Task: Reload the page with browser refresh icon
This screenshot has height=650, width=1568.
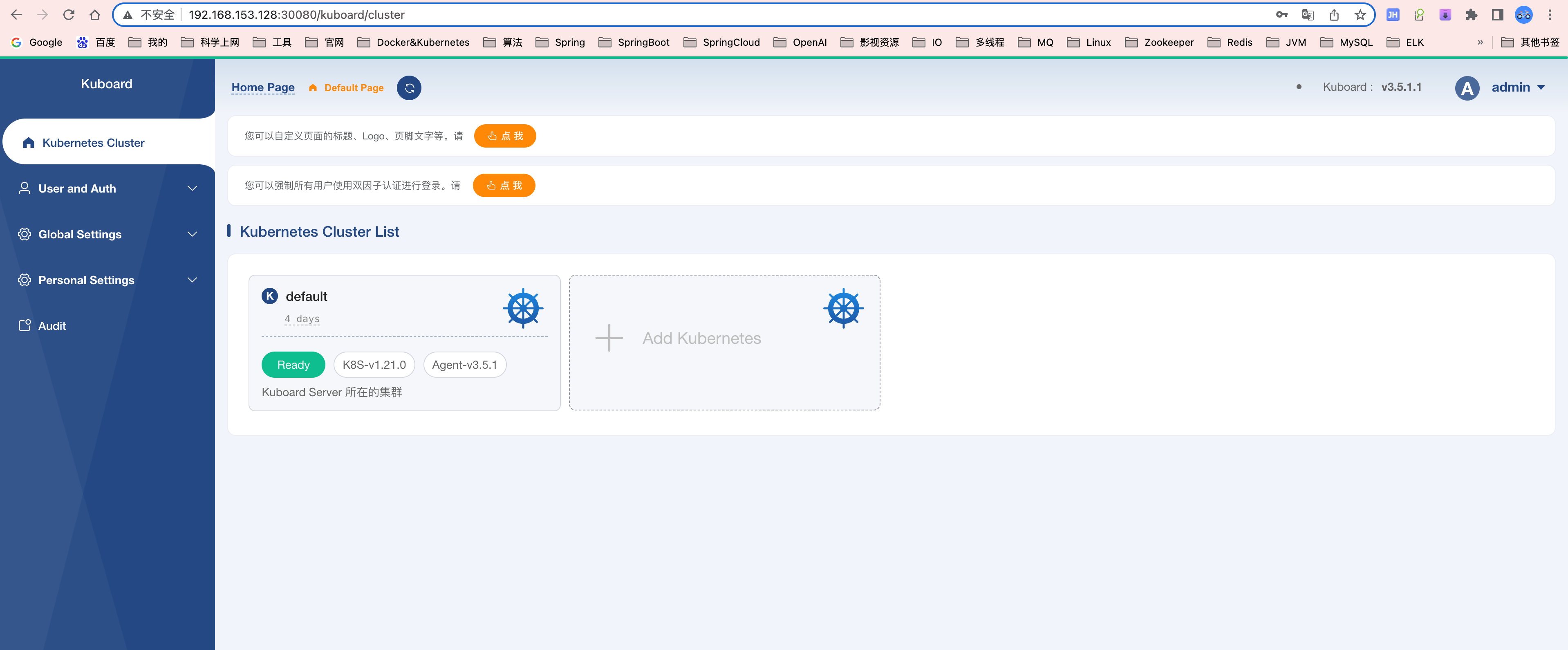Action: point(69,15)
